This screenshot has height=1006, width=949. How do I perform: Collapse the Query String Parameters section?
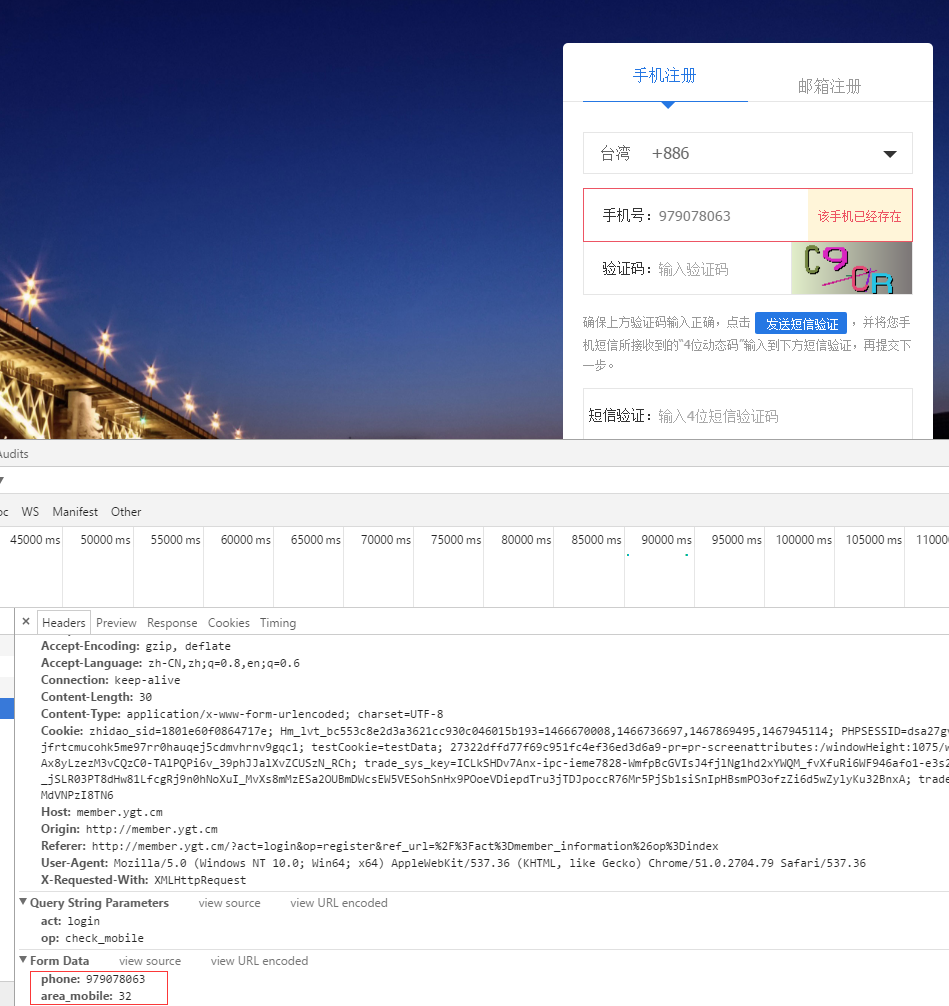click(24, 903)
